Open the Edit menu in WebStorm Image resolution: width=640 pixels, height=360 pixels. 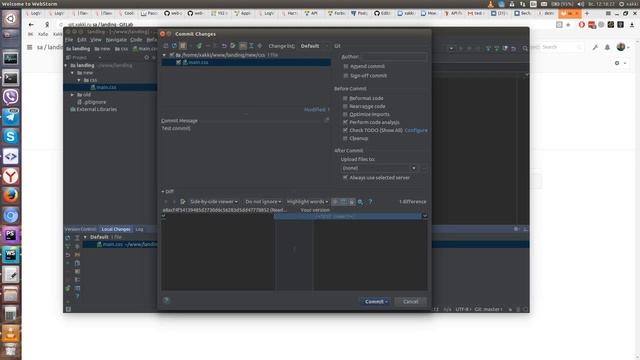point(82,40)
